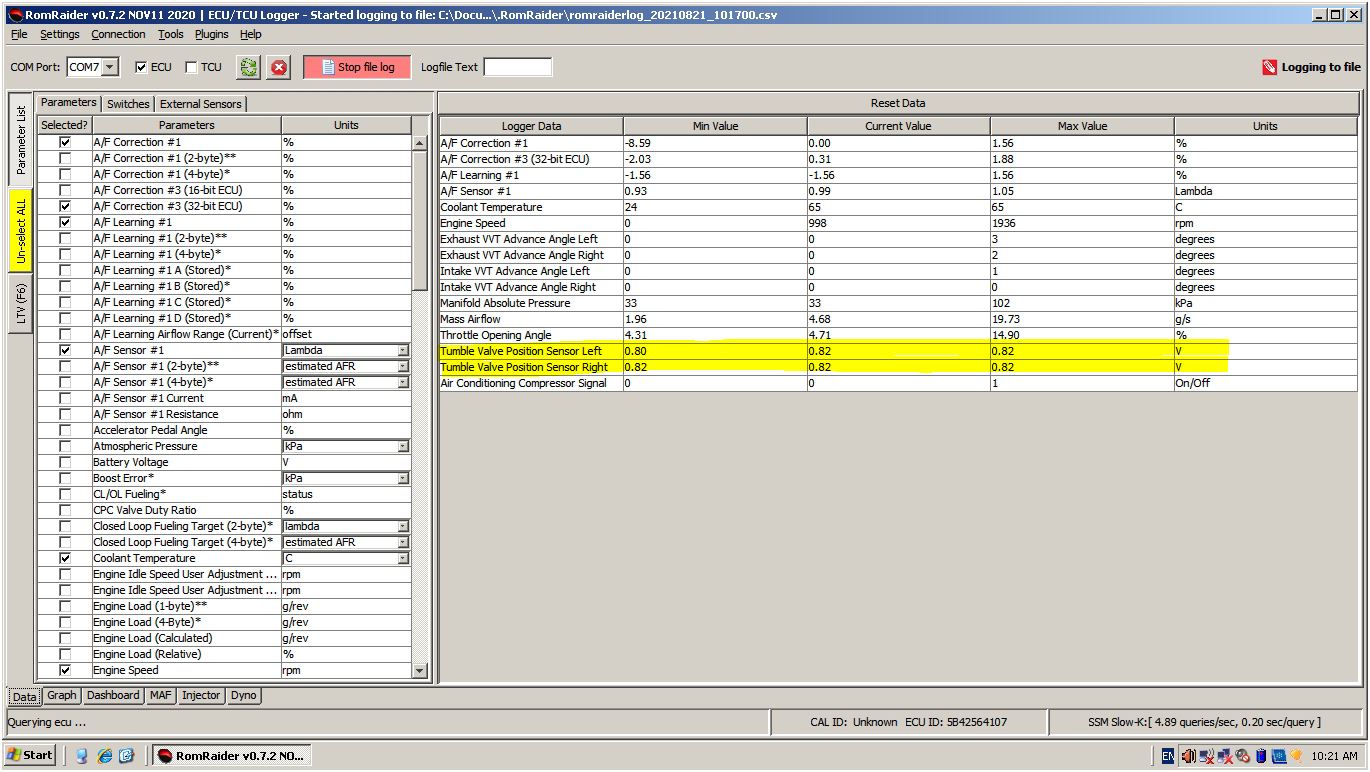
Task: Click the green refresh connection icon
Action: (248, 68)
